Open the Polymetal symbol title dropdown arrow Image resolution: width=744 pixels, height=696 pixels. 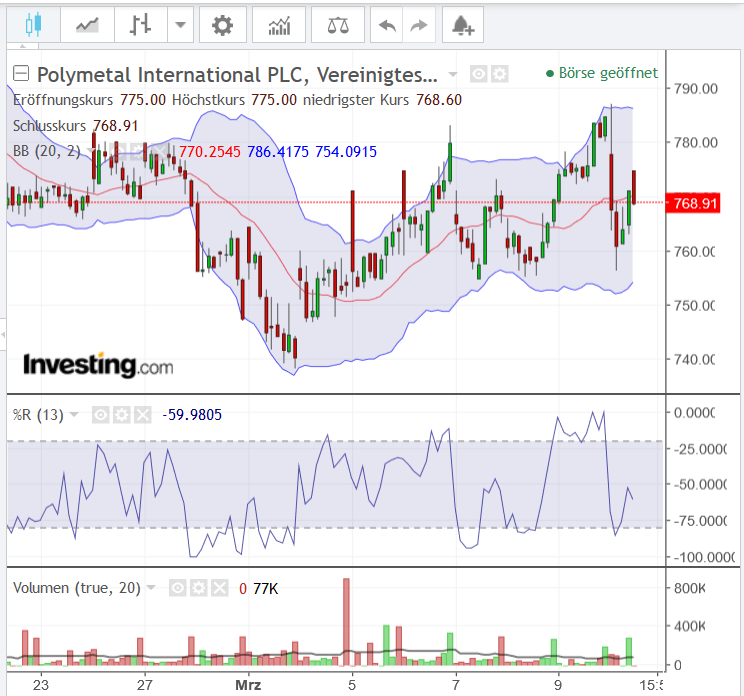453,74
